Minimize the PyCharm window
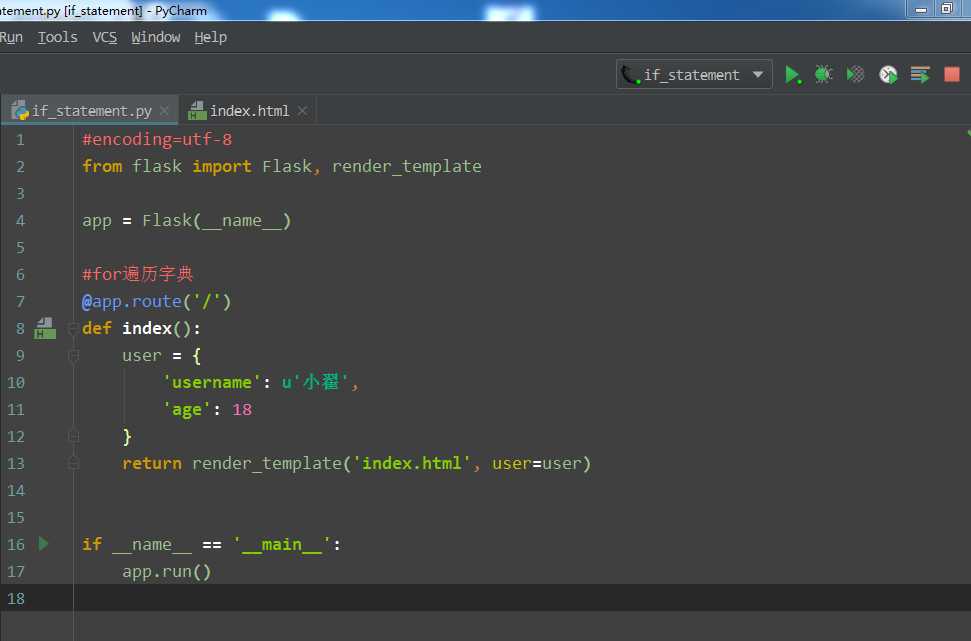This screenshot has height=641, width=971. click(921, 9)
